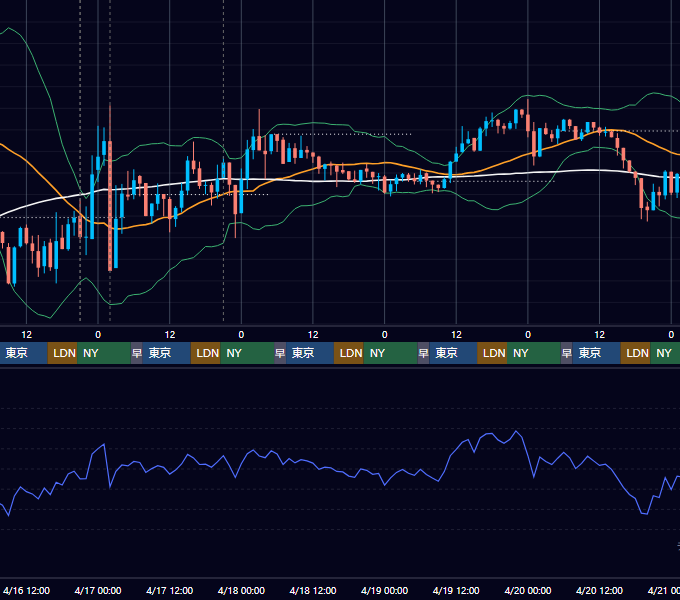This screenshot has width=680, height=600.
Task: Click the LDN block before the 4/18 00:00 NY session
Action: coord(206,353)
